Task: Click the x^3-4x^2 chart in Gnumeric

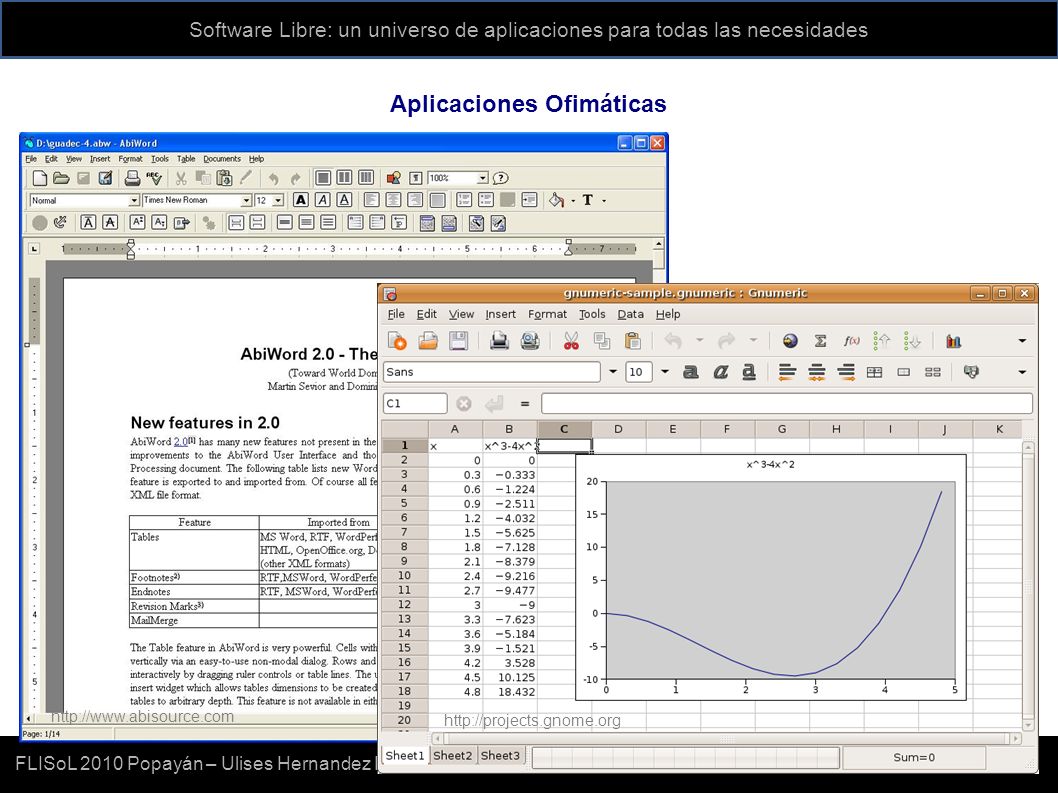Action: 771,578
